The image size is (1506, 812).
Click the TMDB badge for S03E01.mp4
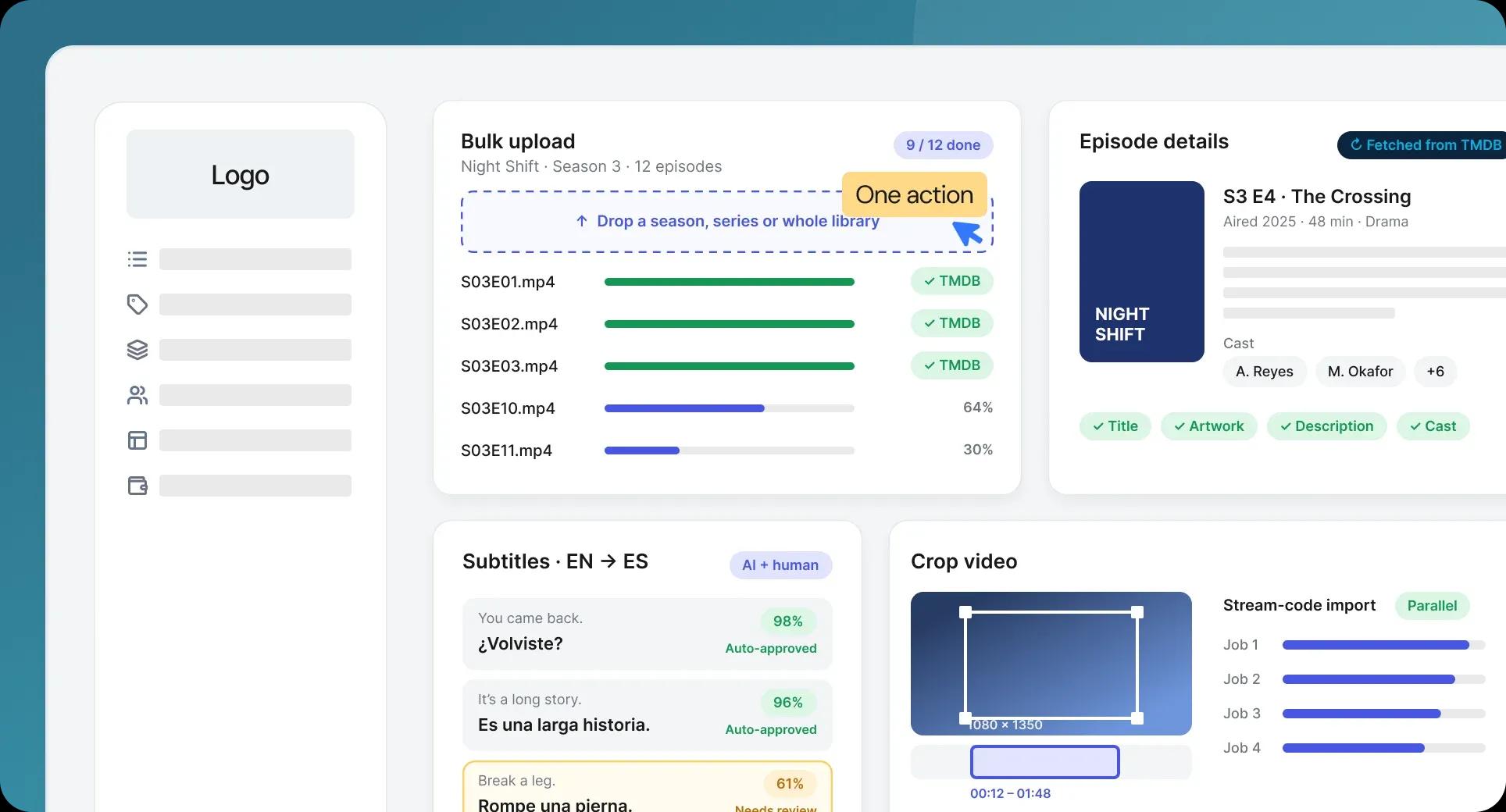coord(951,281)
